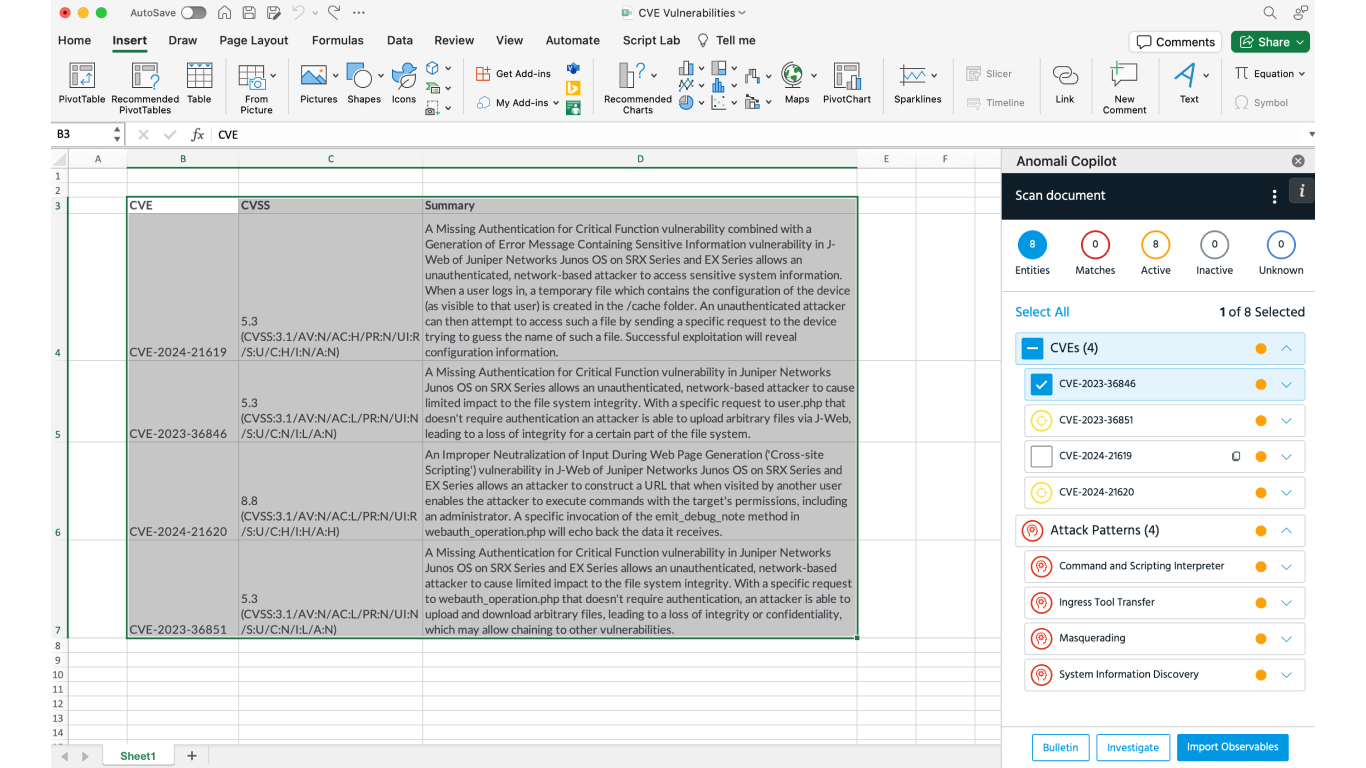Click the Select All link
The width and height of the screenshot is (1366, 768).
tap(1042, 312)
